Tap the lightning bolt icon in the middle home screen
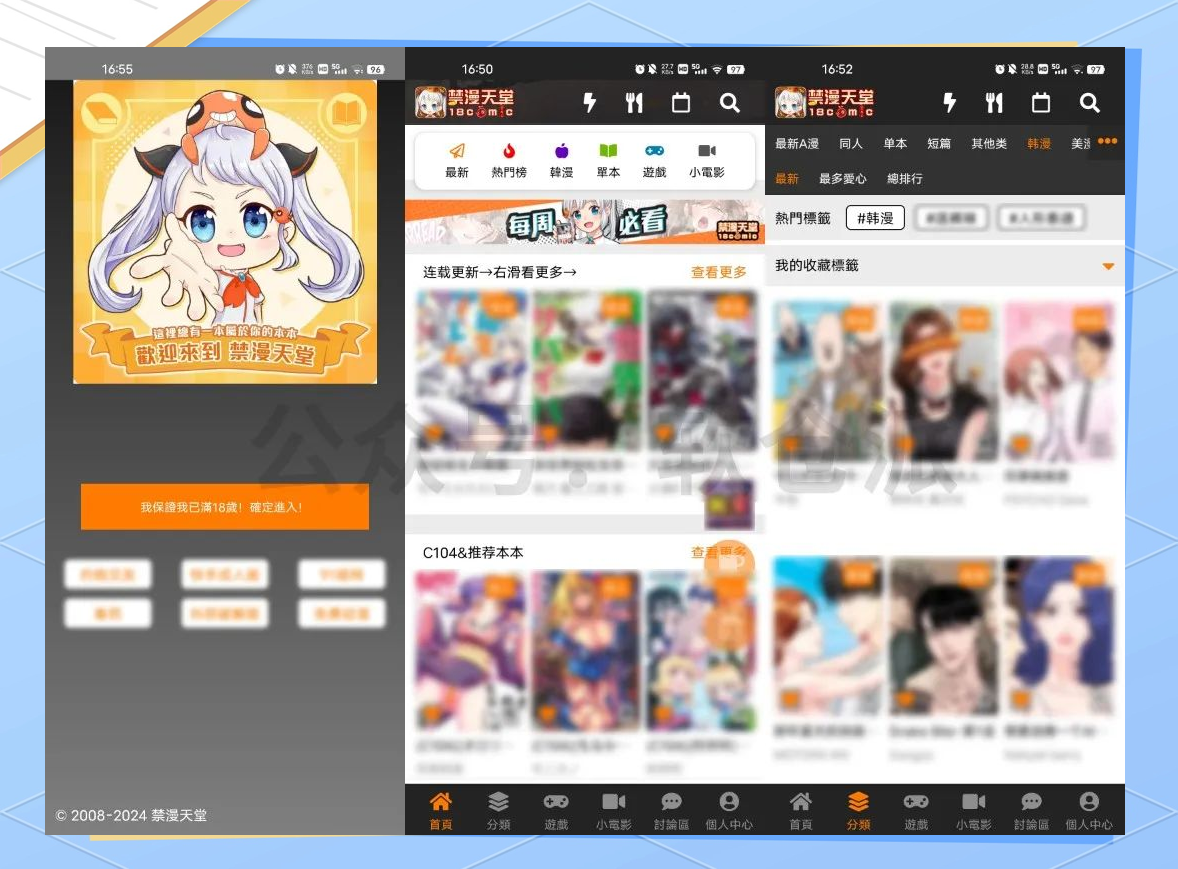This screenshot has width=1178, height=869. 590,103
